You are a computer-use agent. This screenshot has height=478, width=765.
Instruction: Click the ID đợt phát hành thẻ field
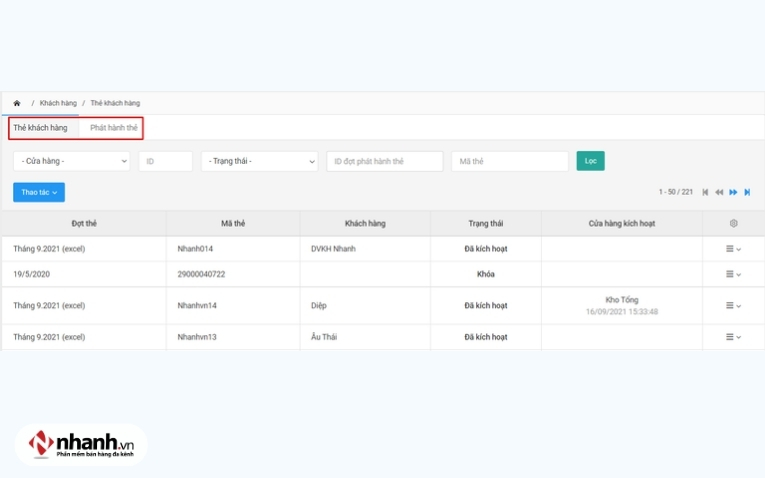[384, 161]
